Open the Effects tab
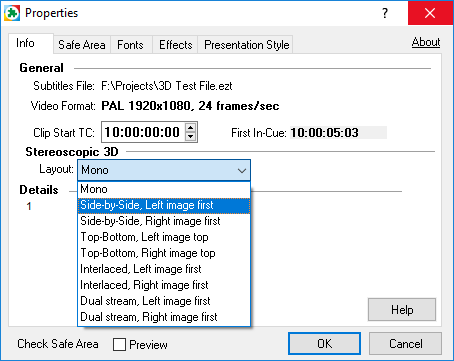454x361 pixels. pos(176,45)
